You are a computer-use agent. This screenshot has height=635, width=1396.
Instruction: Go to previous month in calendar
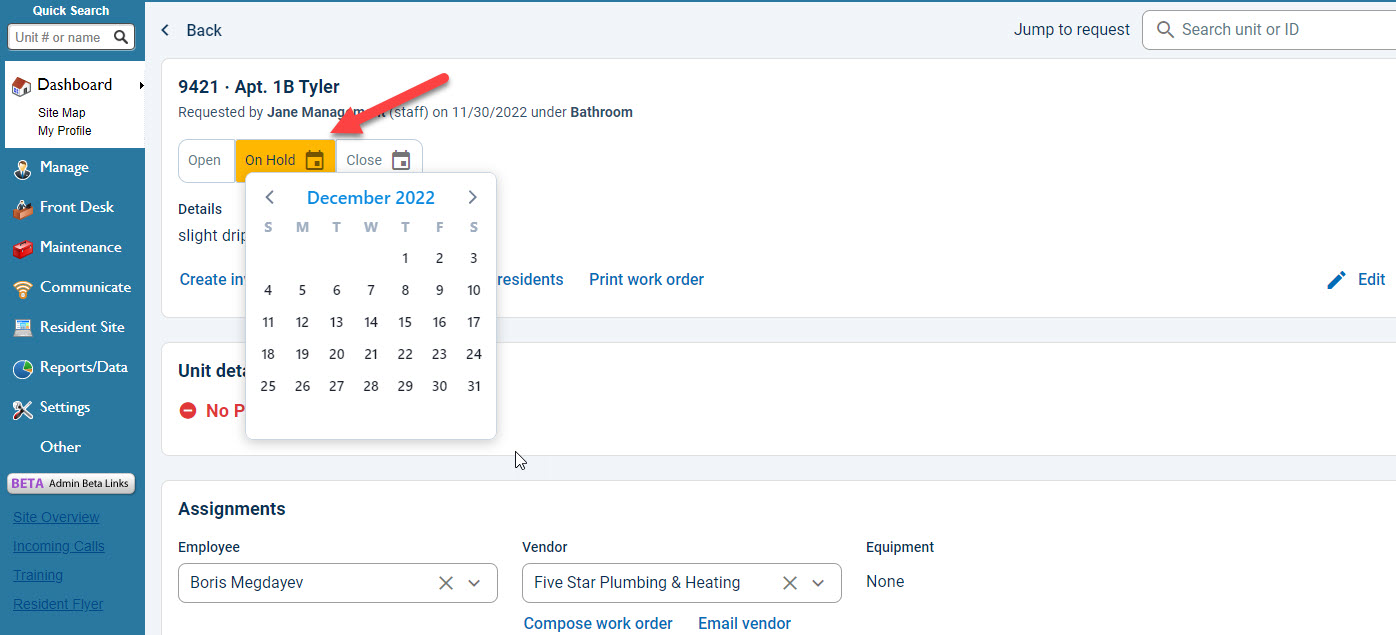tap(269, 197)
